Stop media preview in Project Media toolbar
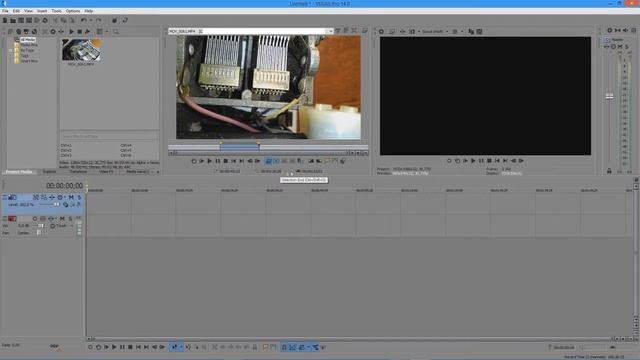The height and width of the screenshot is (360, 640). pos(80,31)
